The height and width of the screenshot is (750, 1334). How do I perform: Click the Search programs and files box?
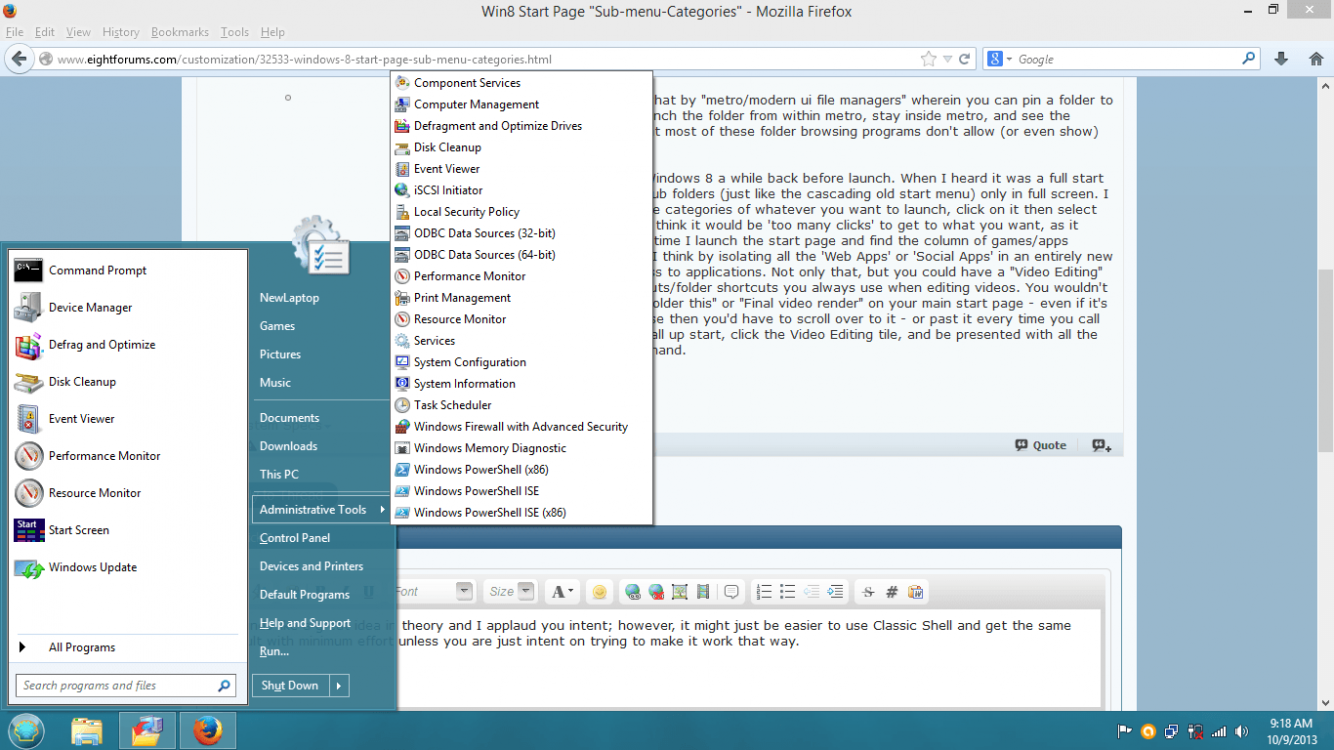126,686
